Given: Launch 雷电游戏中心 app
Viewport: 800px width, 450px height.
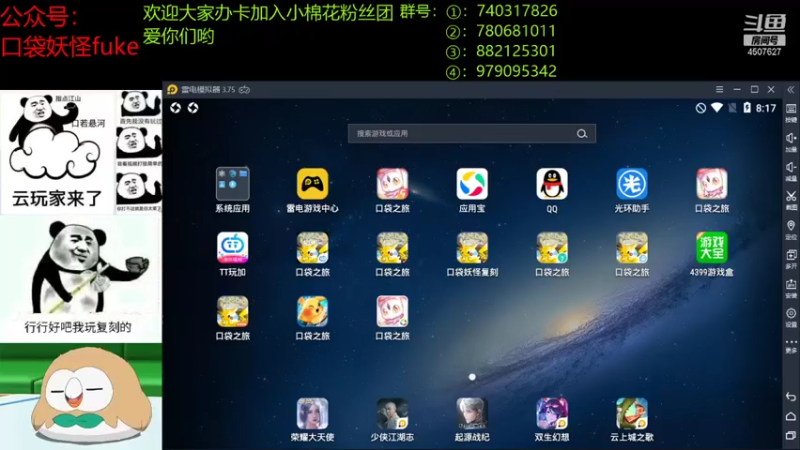Looking at the screenshot, I should pyautogui.click(x=312, y=184).
